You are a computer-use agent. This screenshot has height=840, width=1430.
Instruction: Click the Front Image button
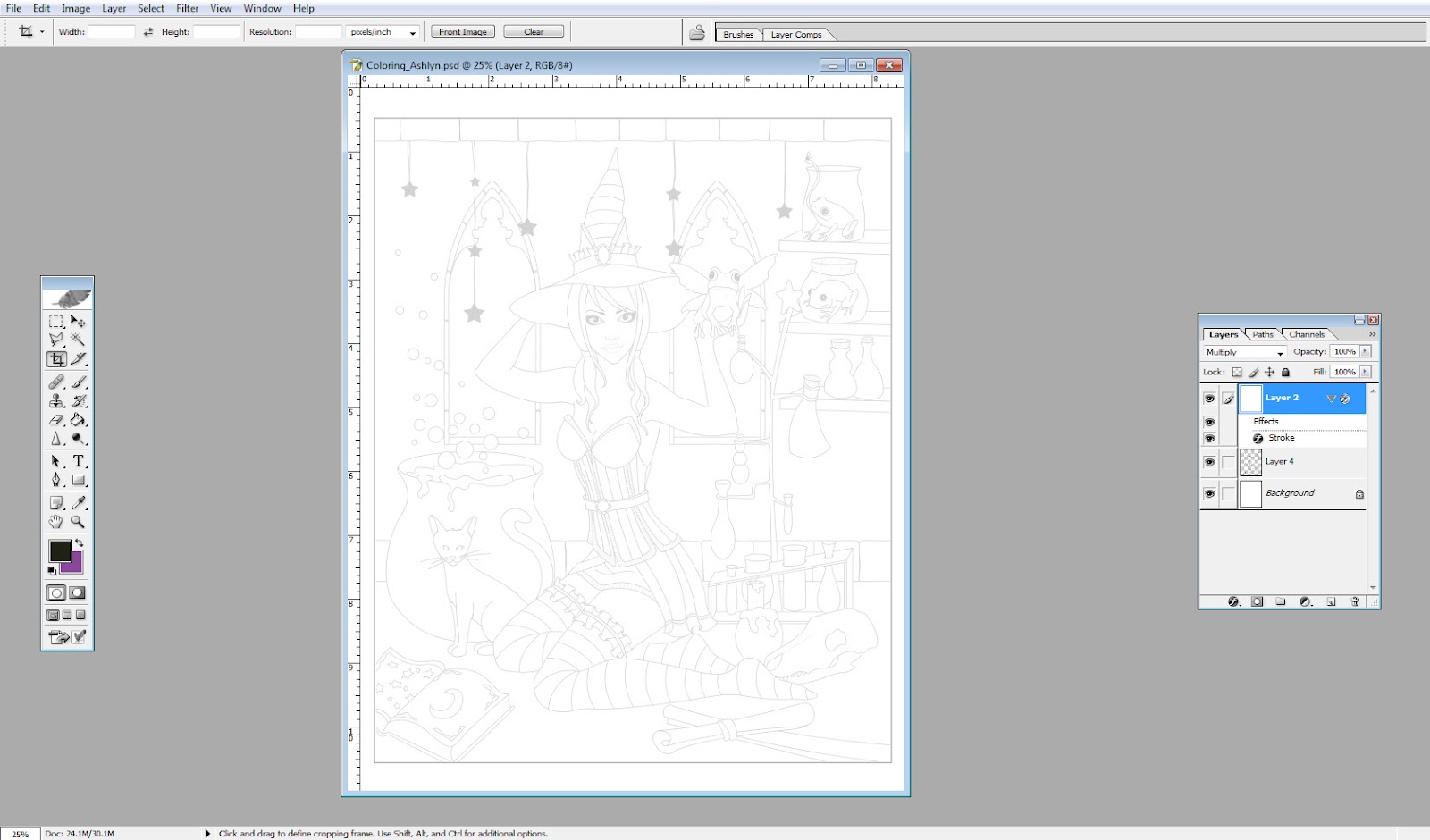tap(462, 30)
